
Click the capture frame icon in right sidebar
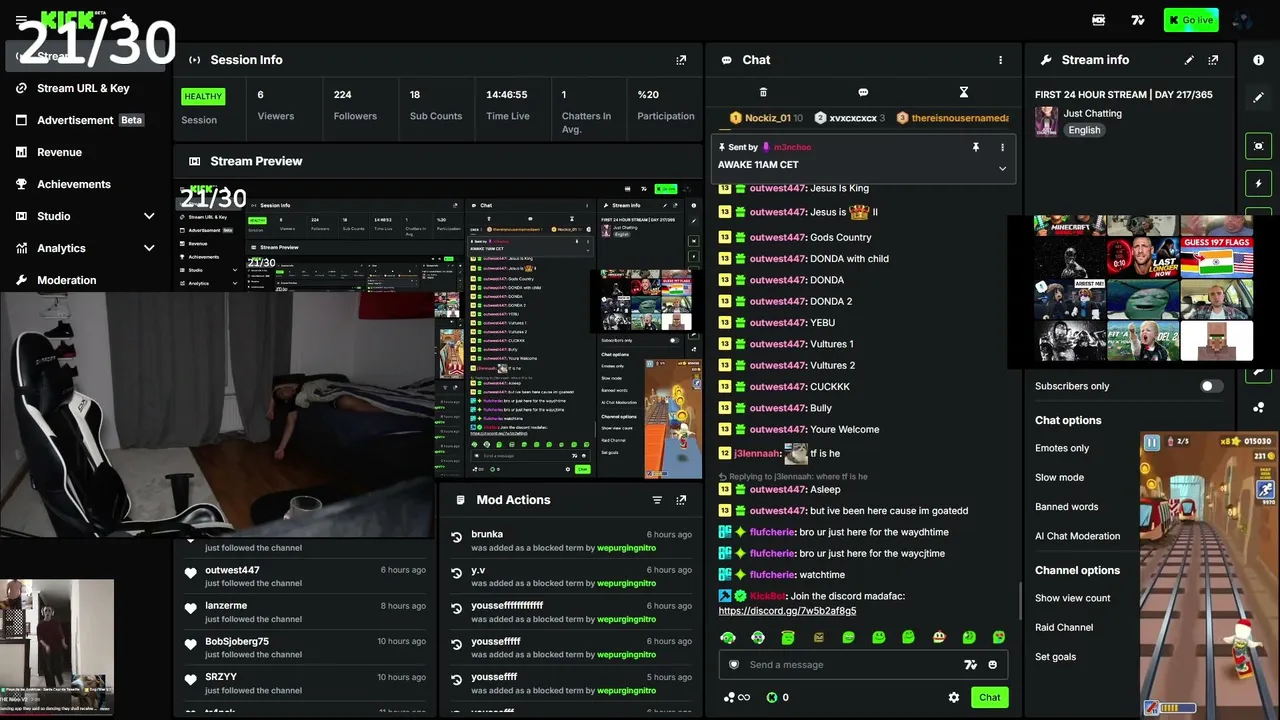1258,146
